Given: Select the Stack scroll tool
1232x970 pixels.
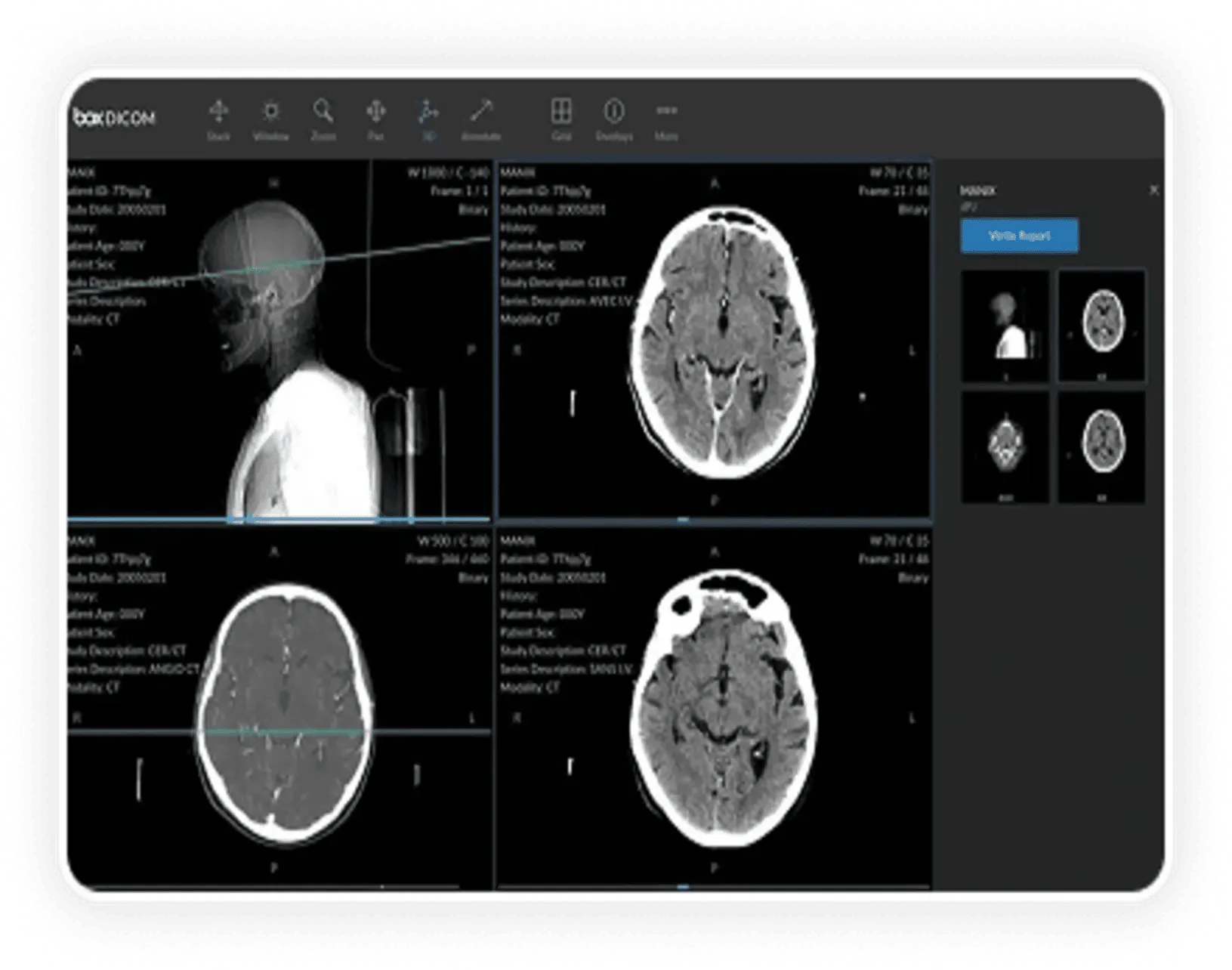Looking at the screenshot, I should (x=218, y=121).
